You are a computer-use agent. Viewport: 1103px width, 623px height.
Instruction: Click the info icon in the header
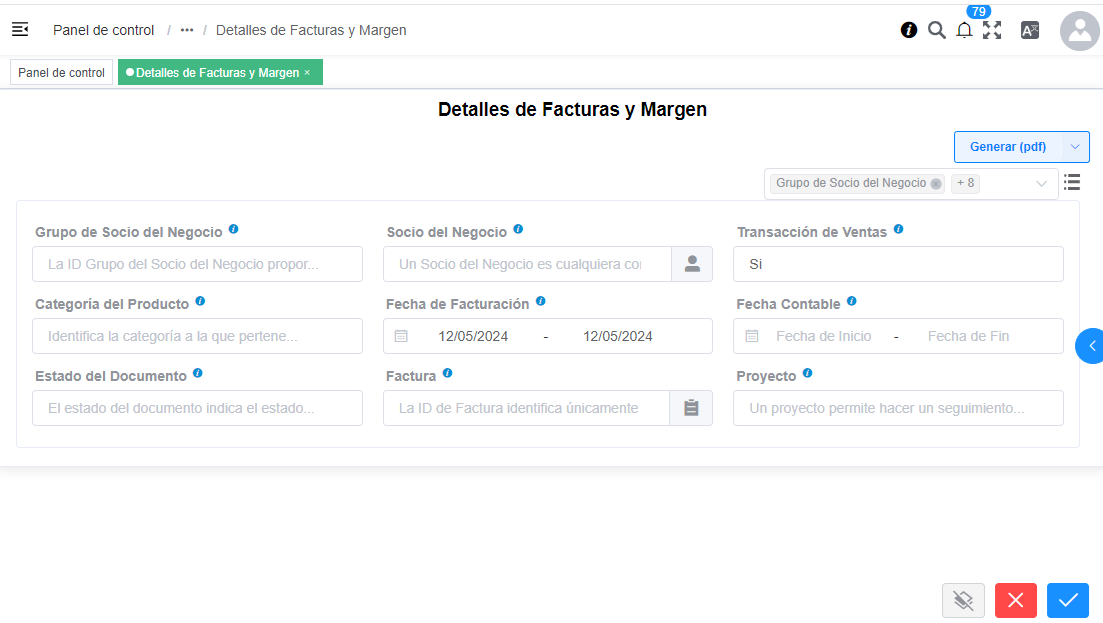(909, 30)
